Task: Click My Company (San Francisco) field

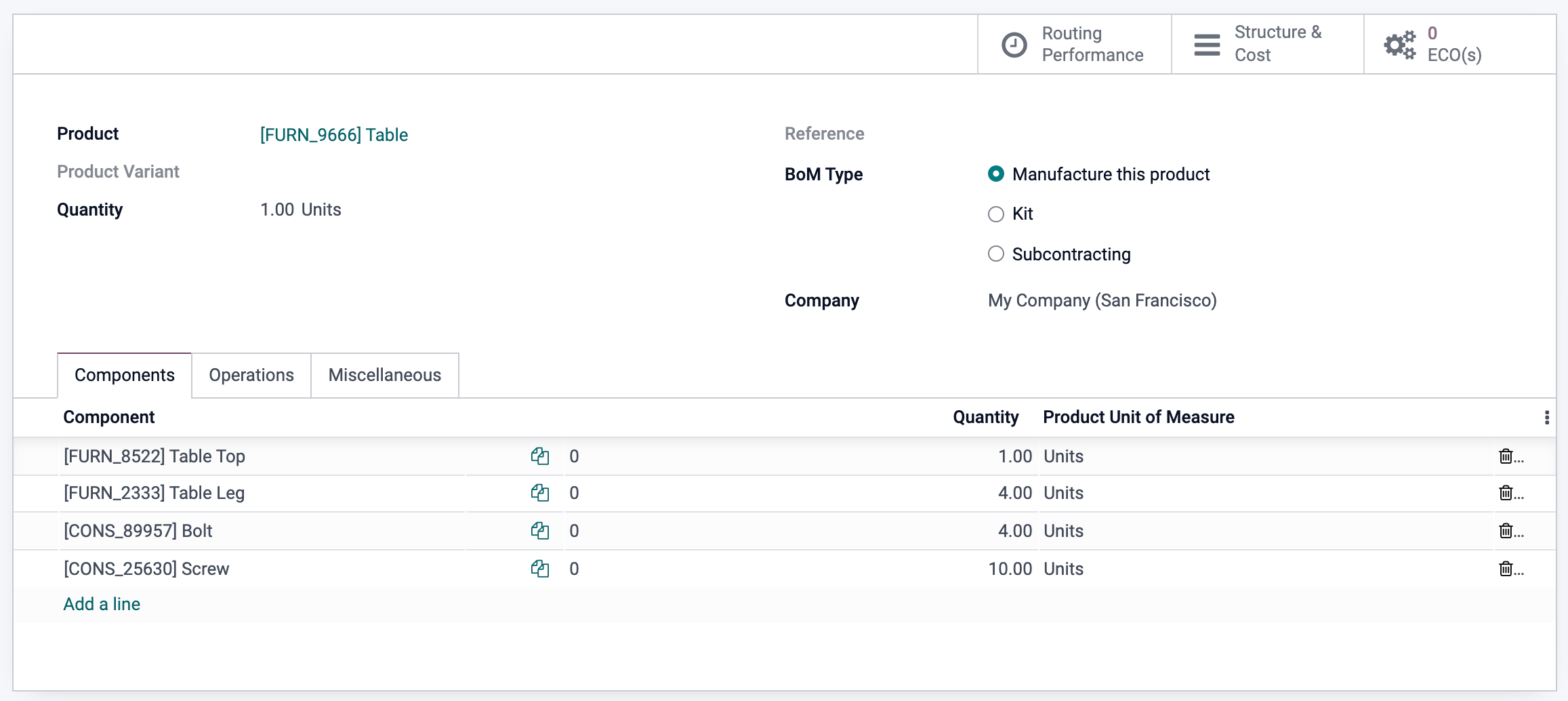Action: 1102,300
